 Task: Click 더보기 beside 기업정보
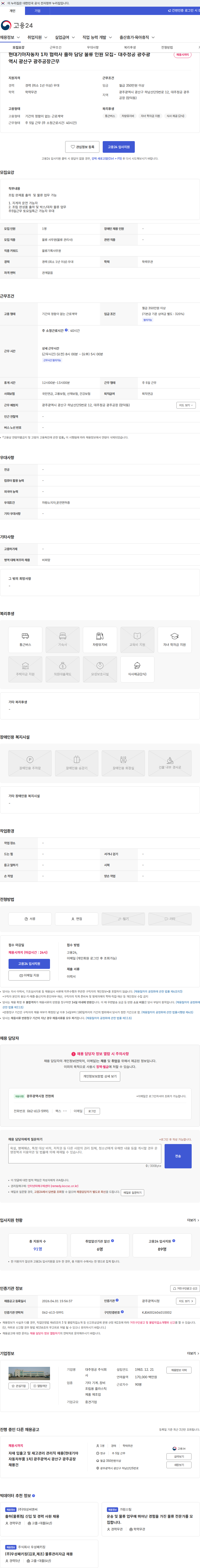click(x=193, y=1353)
